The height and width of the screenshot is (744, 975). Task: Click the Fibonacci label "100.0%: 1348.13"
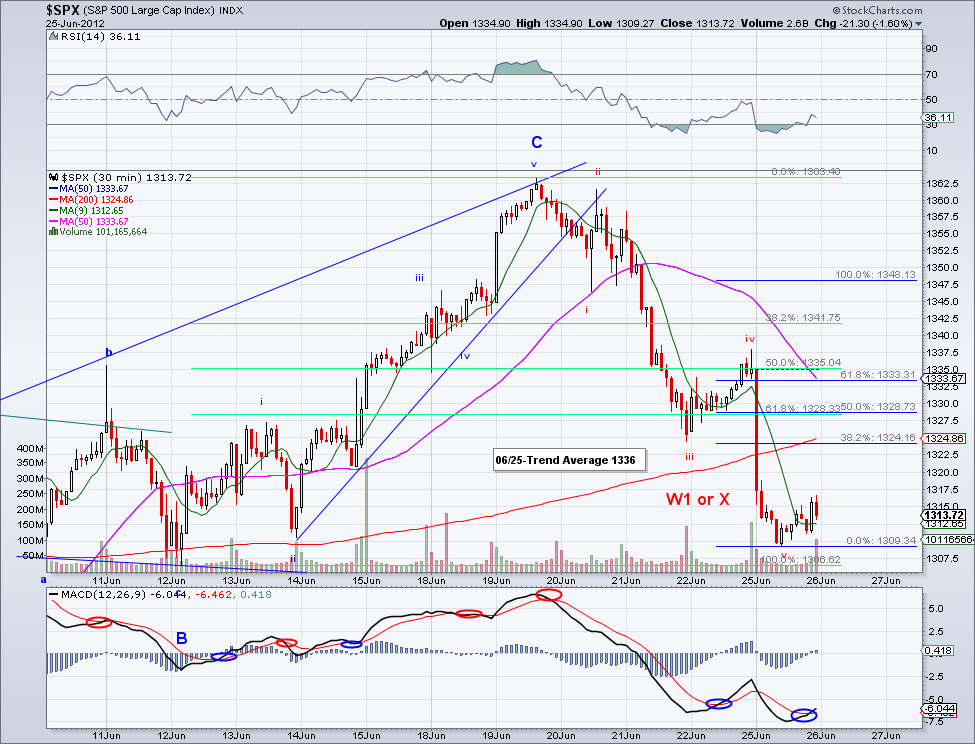[x=876, y=274]
